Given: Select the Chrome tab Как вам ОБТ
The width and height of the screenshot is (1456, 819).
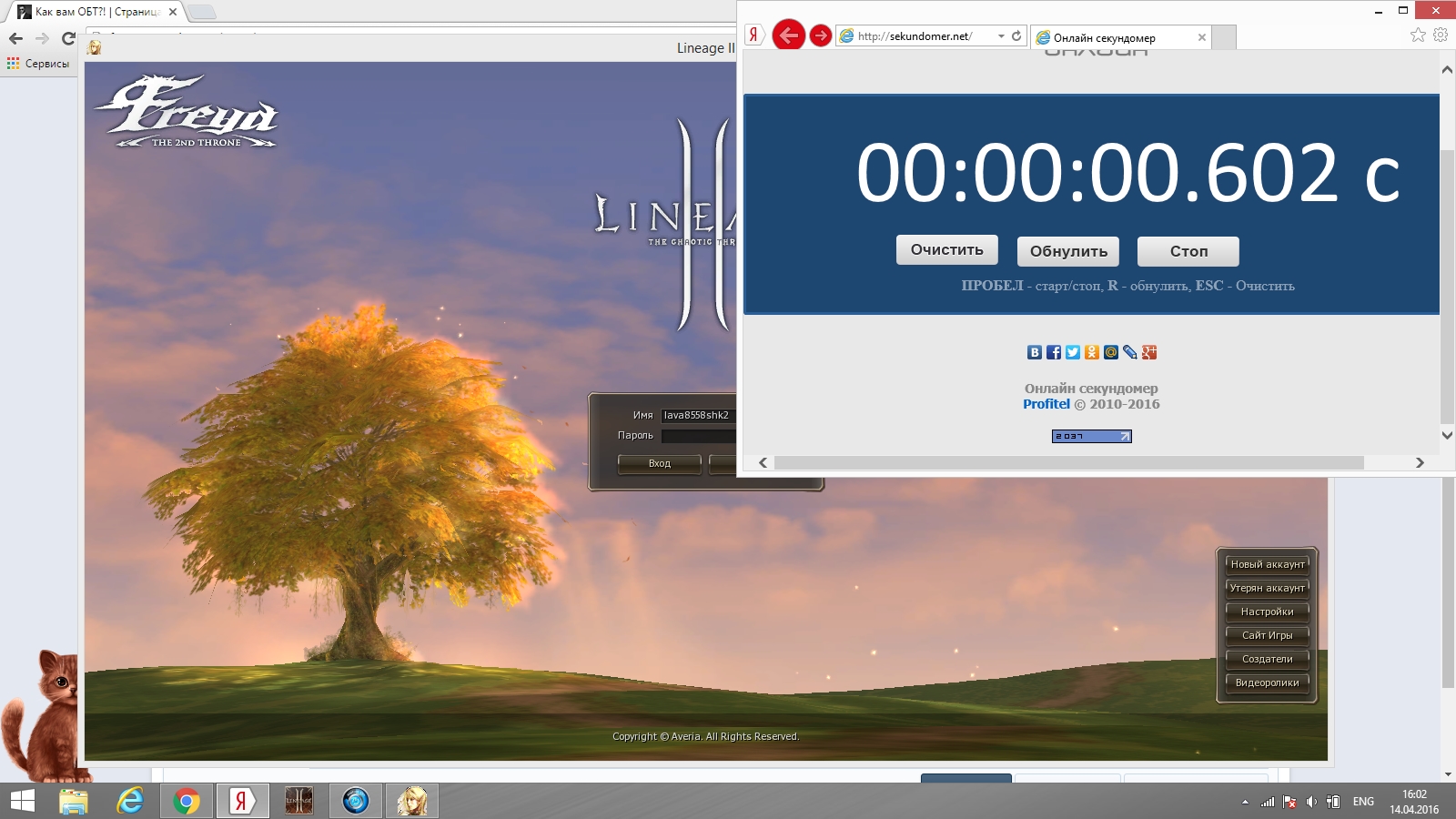Looking at the screenshot, I should point(96,12).
